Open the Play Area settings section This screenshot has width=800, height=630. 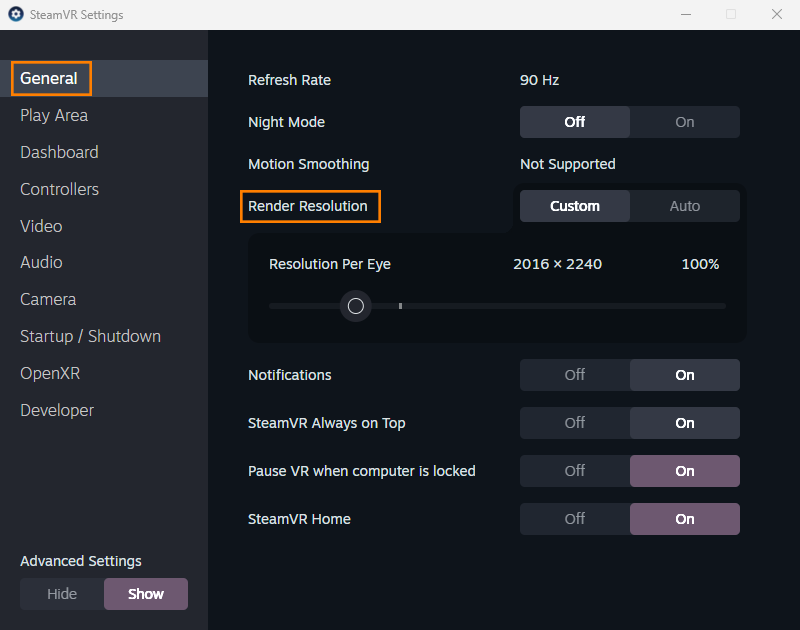pyautogui.click(x=54, y=115)
